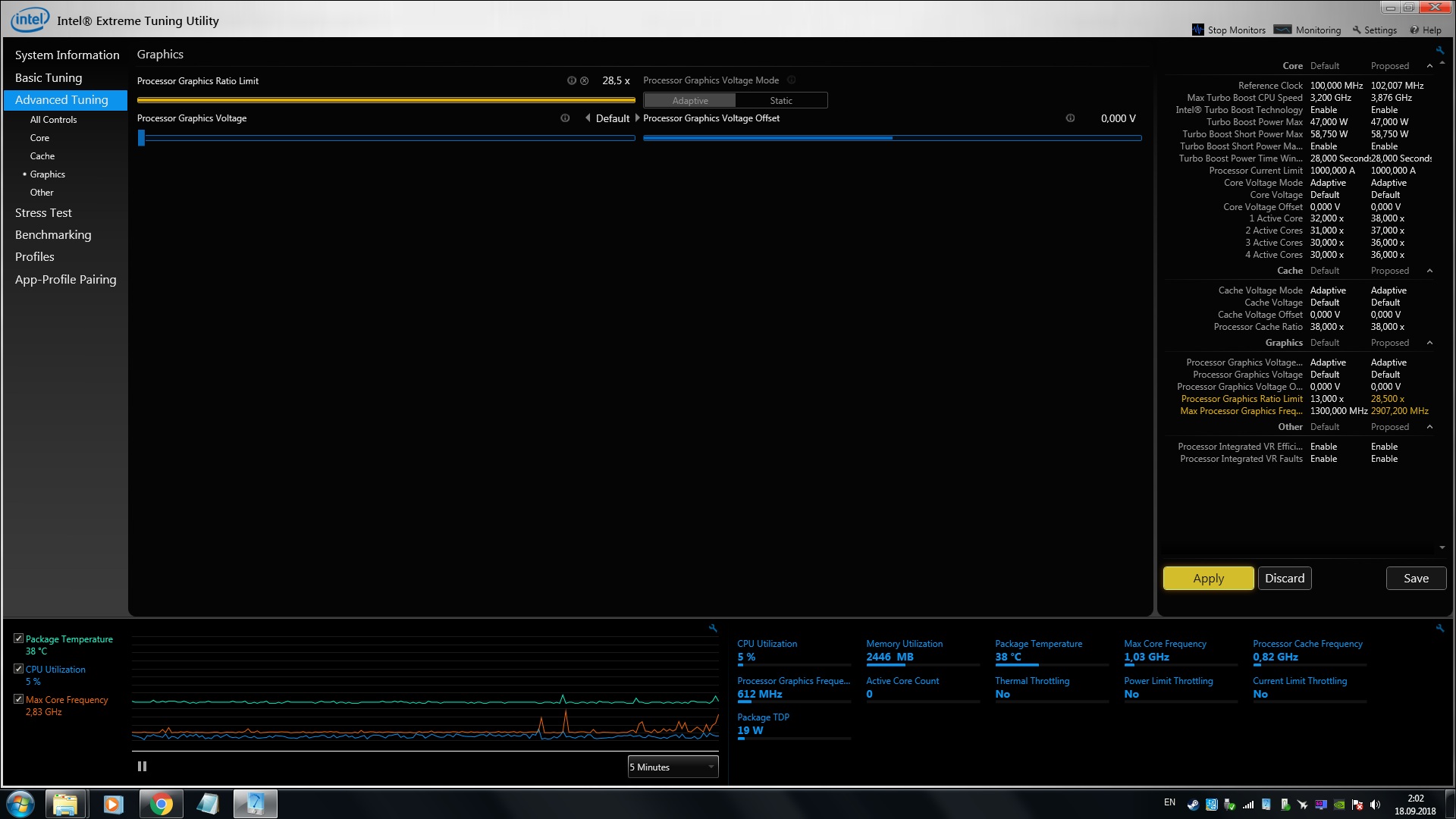
Task: Decrease Processor Graphics Voltage with left arrow
Action: [588, 118]
